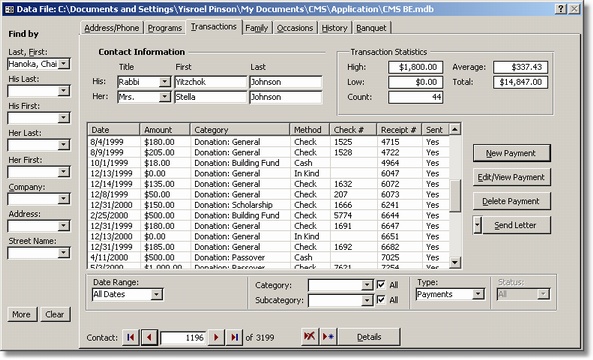This screenshot has height=360, width=593.
Task: Click the More button
Action: tap(22, 314)
